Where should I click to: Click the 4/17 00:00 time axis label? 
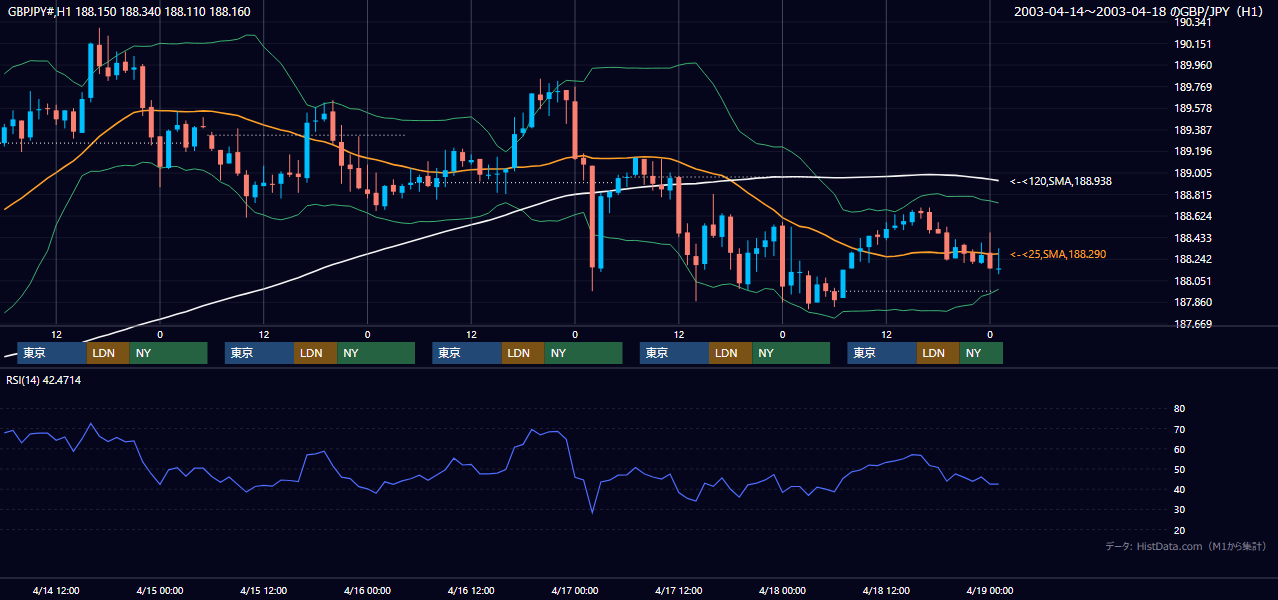tap(575, 590)
